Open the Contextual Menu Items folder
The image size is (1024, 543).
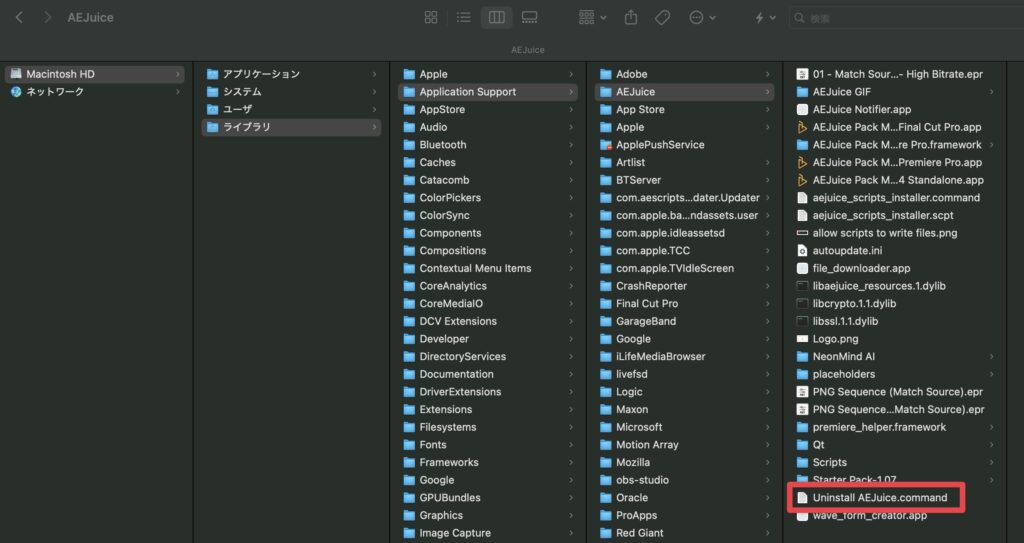pos(488,268)
